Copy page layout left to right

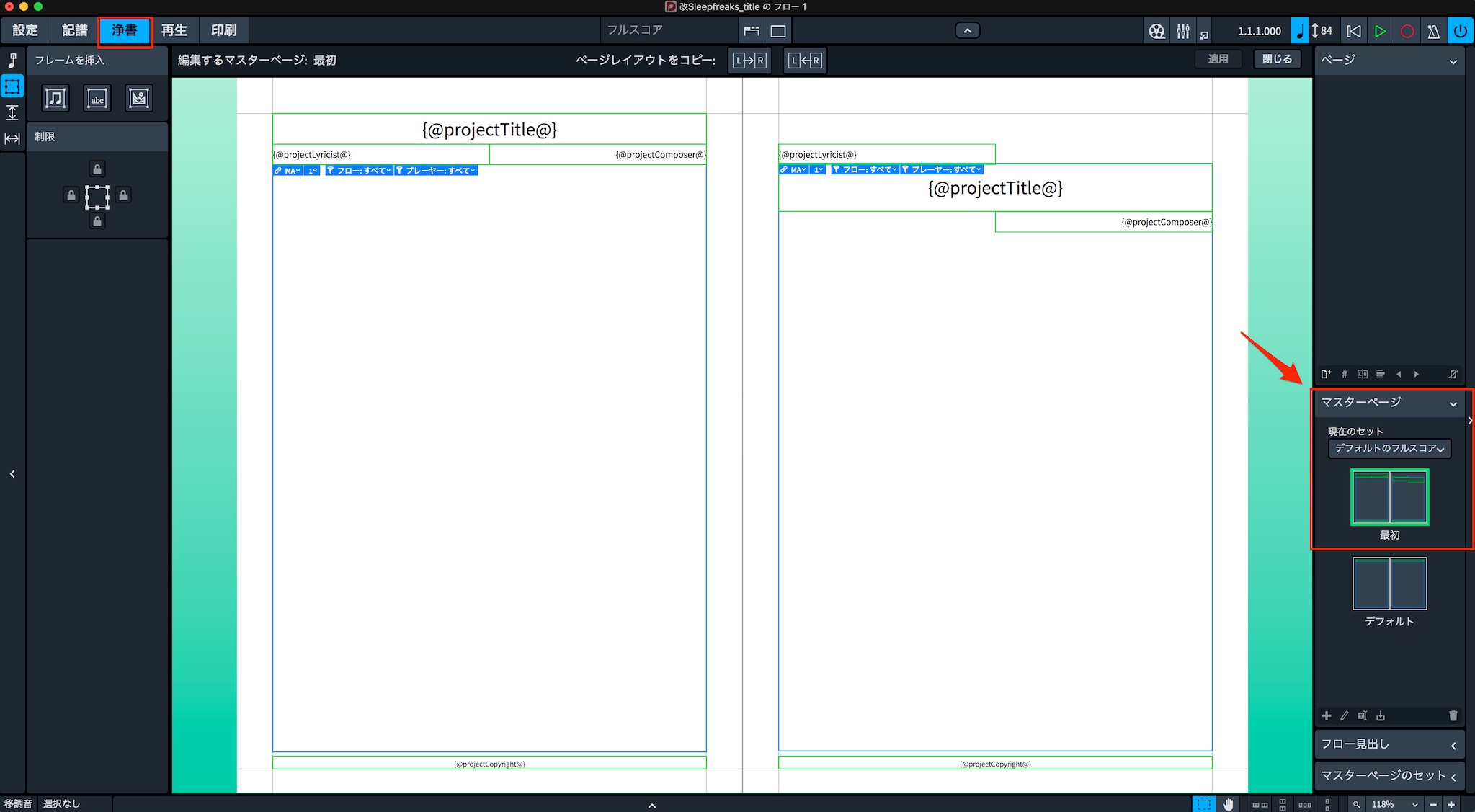[749, 61]
